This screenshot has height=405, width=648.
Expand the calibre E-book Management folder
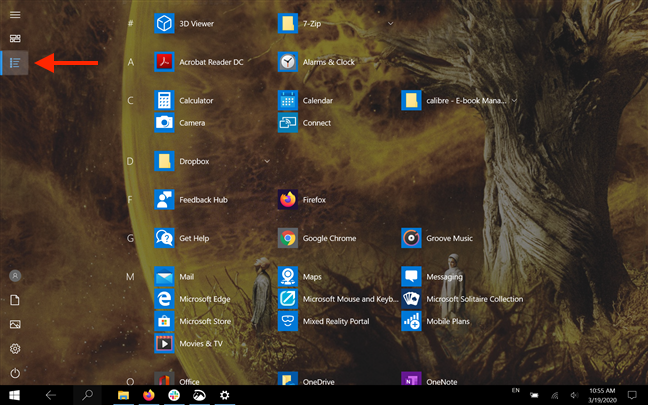[x=514, y=100]
